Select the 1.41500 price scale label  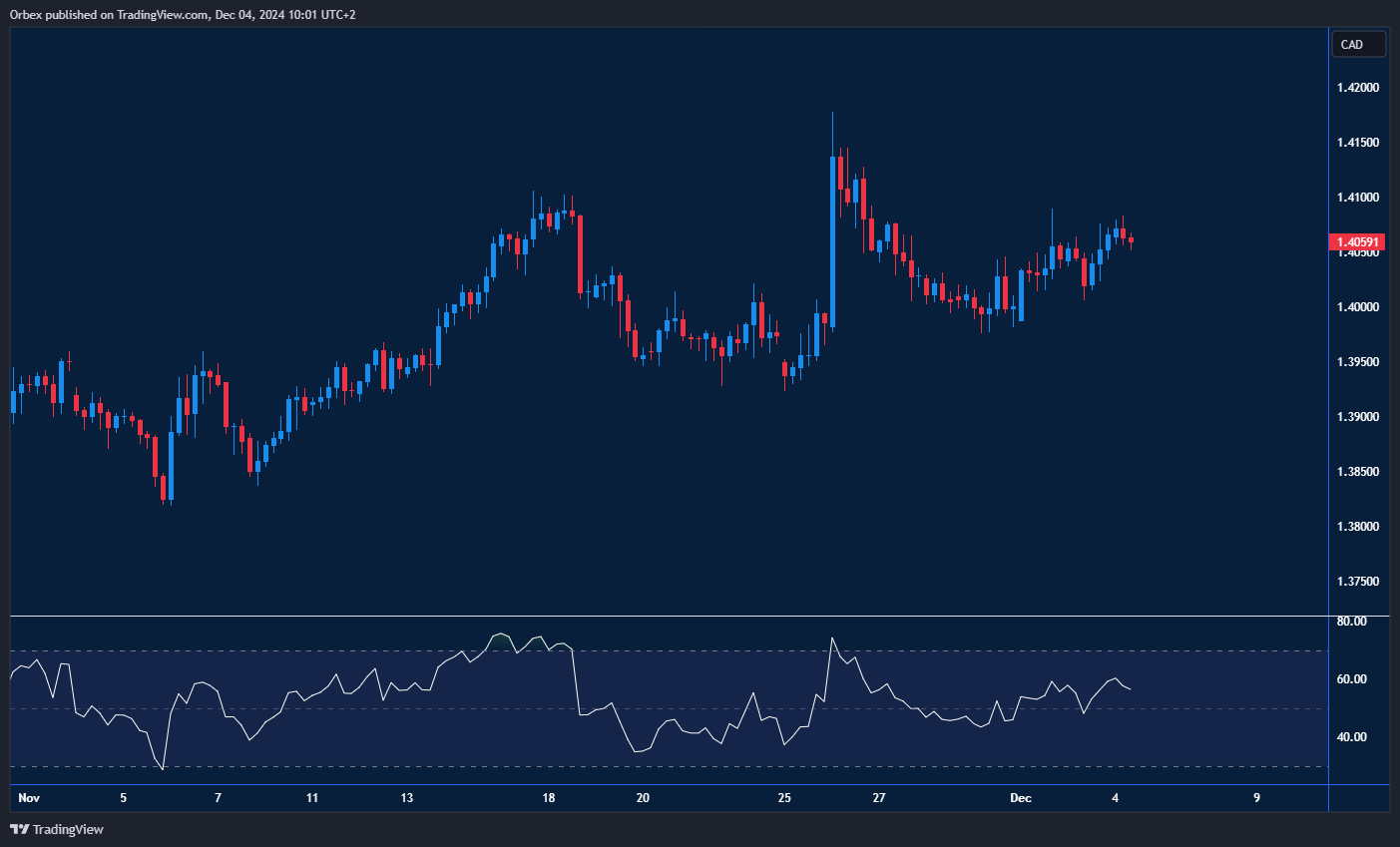(x=1357, y=143)
